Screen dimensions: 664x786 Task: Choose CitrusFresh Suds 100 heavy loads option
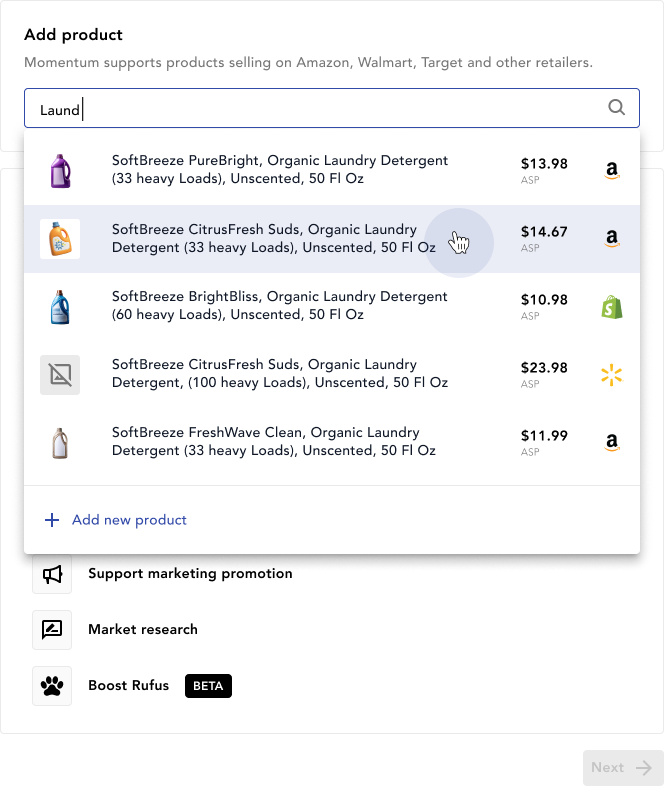[332, 375]
